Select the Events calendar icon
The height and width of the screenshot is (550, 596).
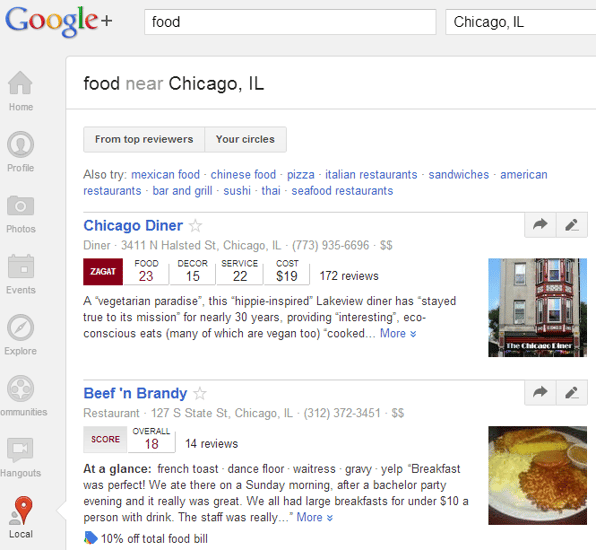click(21, 266)
